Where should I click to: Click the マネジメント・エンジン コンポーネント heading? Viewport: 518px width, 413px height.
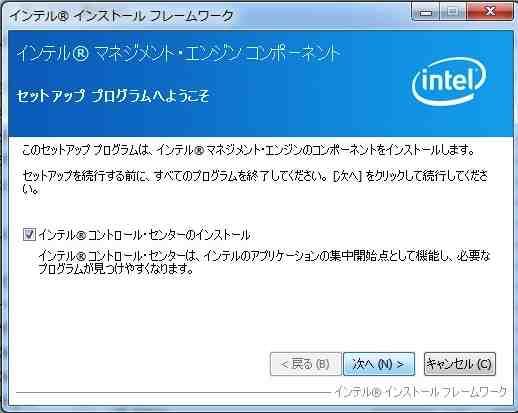click(x=217, y=54)
